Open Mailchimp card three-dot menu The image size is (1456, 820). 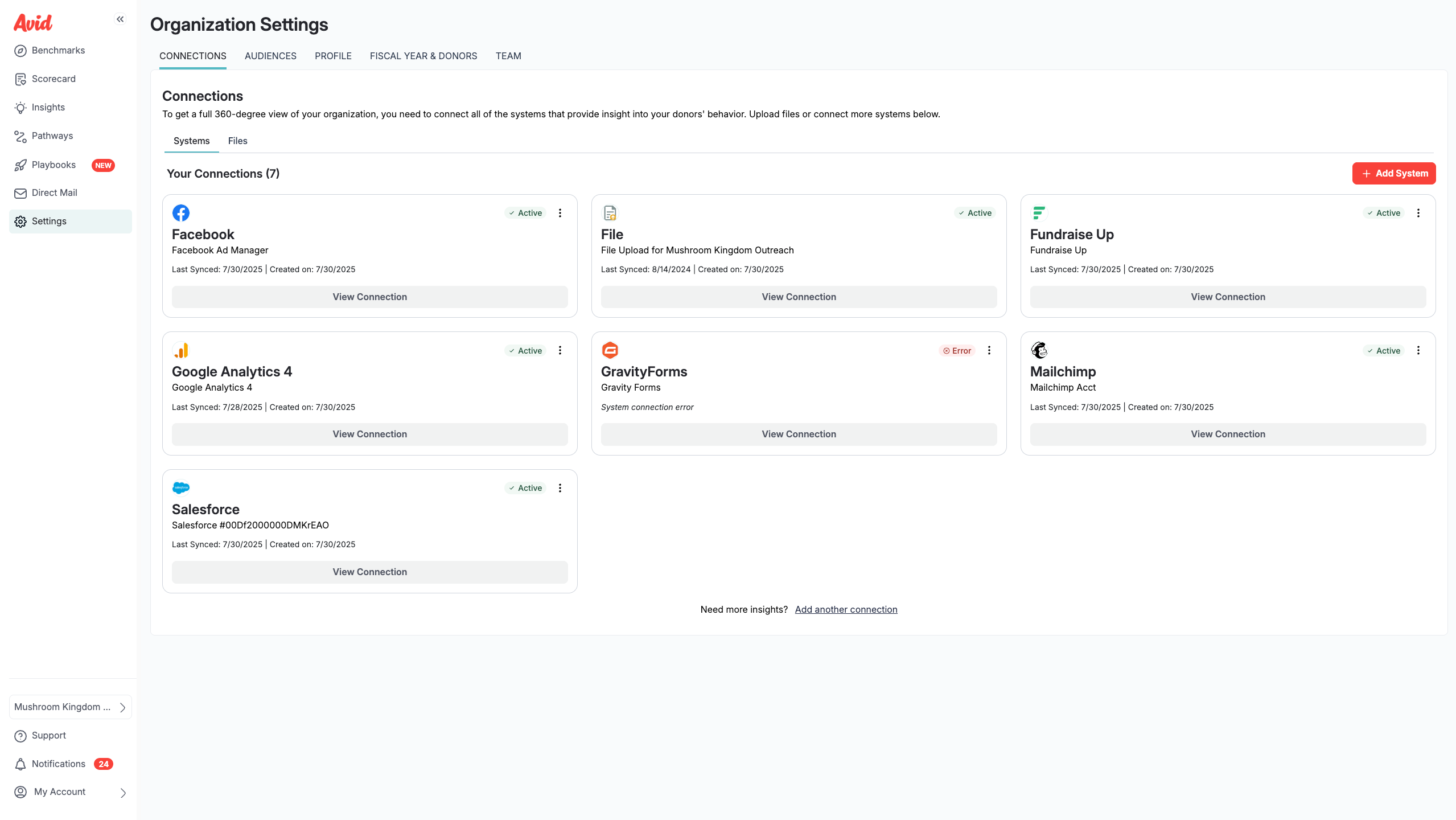(1418, 350)
